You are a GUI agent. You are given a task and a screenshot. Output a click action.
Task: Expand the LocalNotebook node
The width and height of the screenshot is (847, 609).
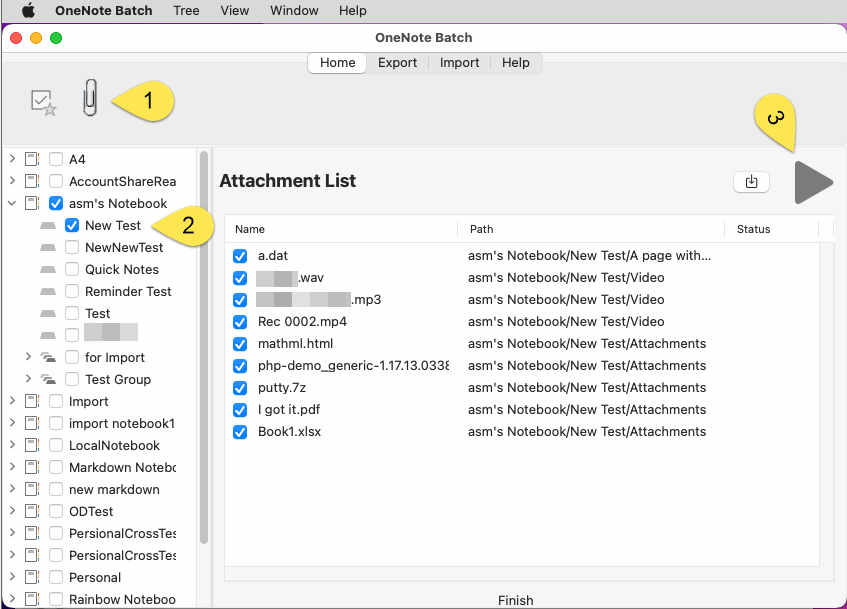click(12, 445)
